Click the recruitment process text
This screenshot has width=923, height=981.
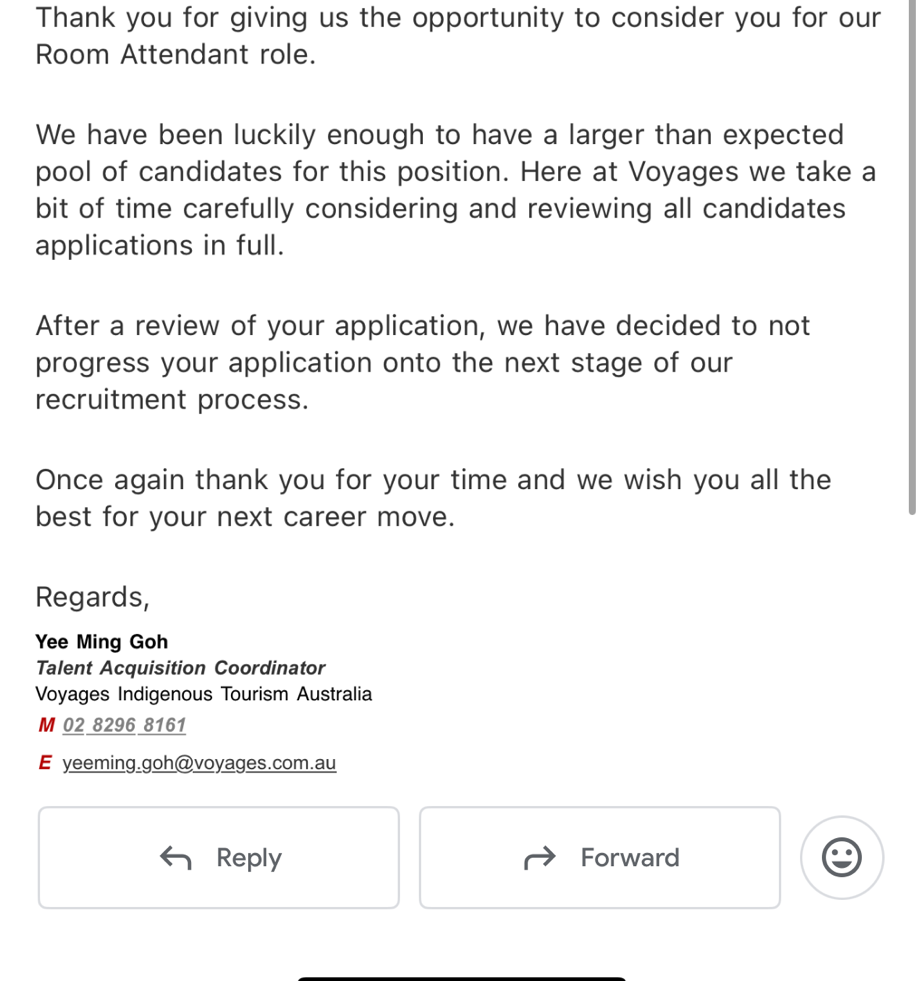click(171, 400)
